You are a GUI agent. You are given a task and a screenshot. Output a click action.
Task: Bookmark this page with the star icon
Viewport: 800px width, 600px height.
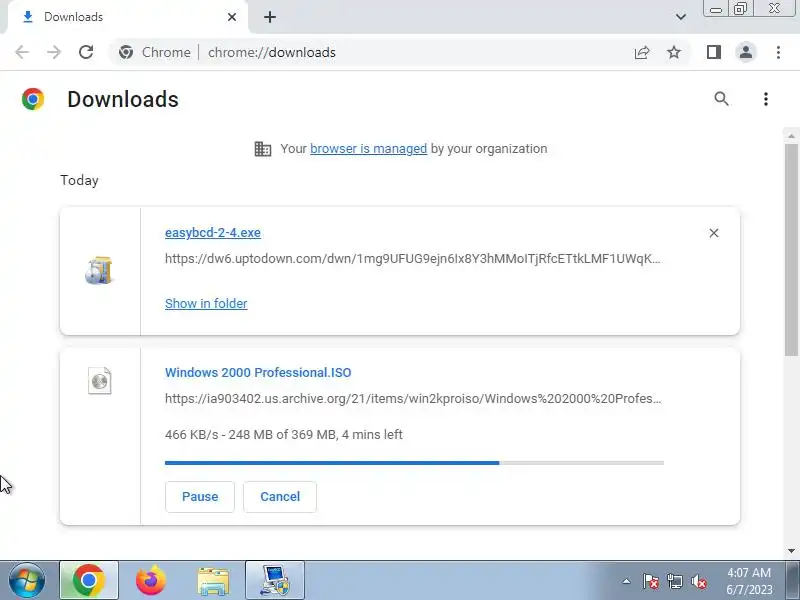674,52
